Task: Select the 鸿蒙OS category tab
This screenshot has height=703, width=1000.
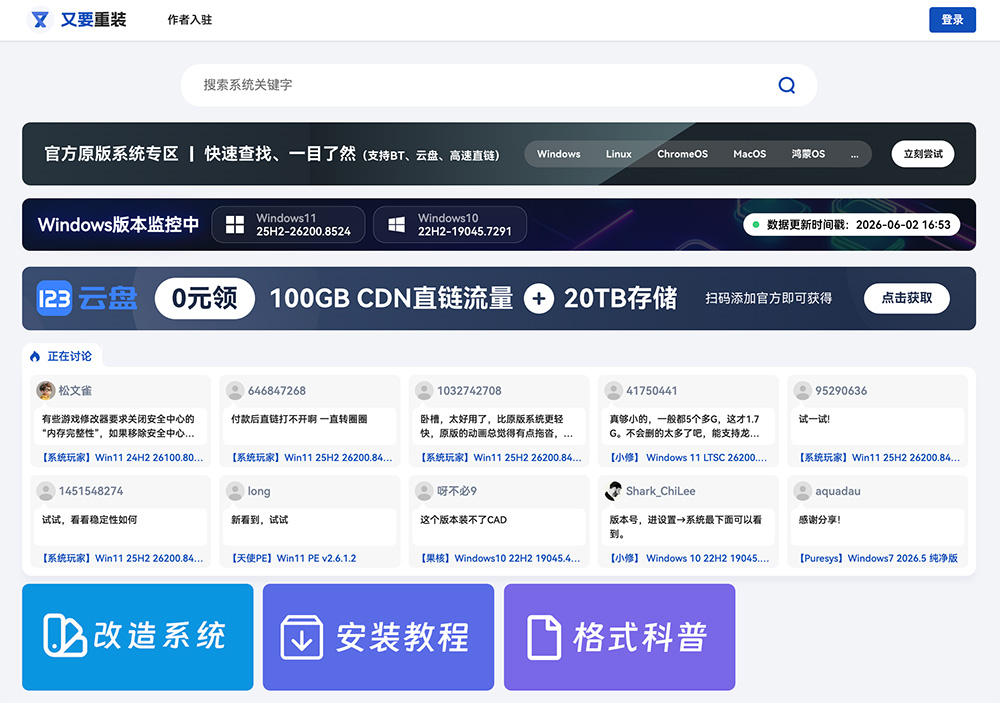Action: point(808,154)
